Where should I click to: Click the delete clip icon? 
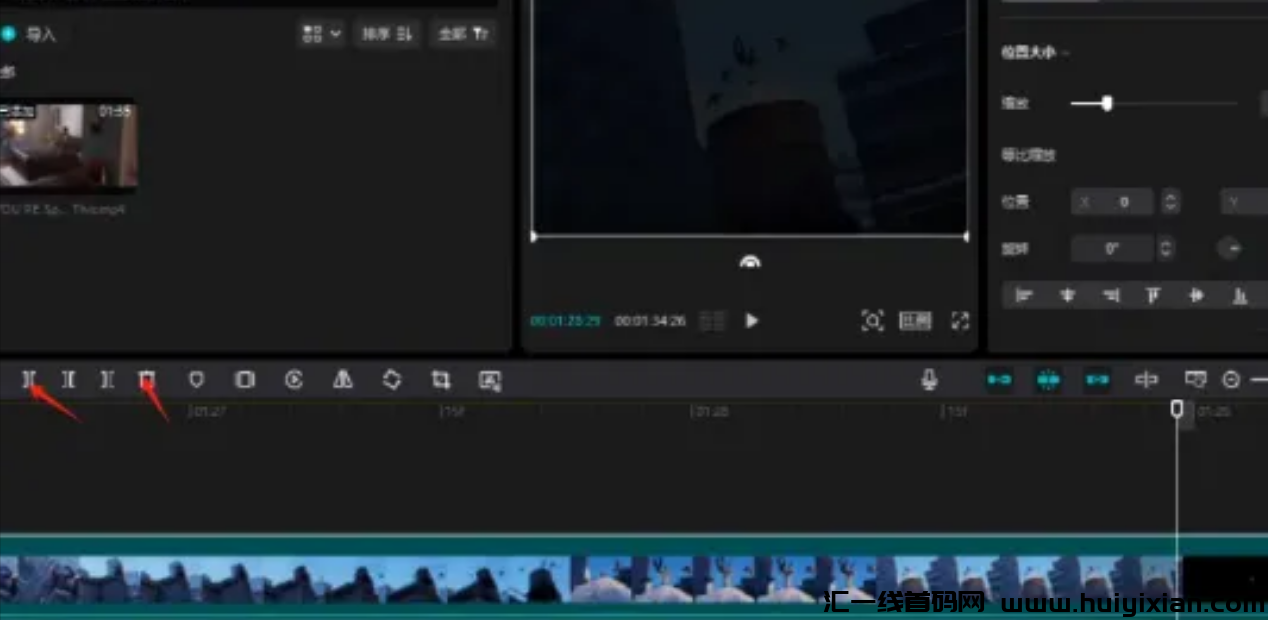(147, 380)
